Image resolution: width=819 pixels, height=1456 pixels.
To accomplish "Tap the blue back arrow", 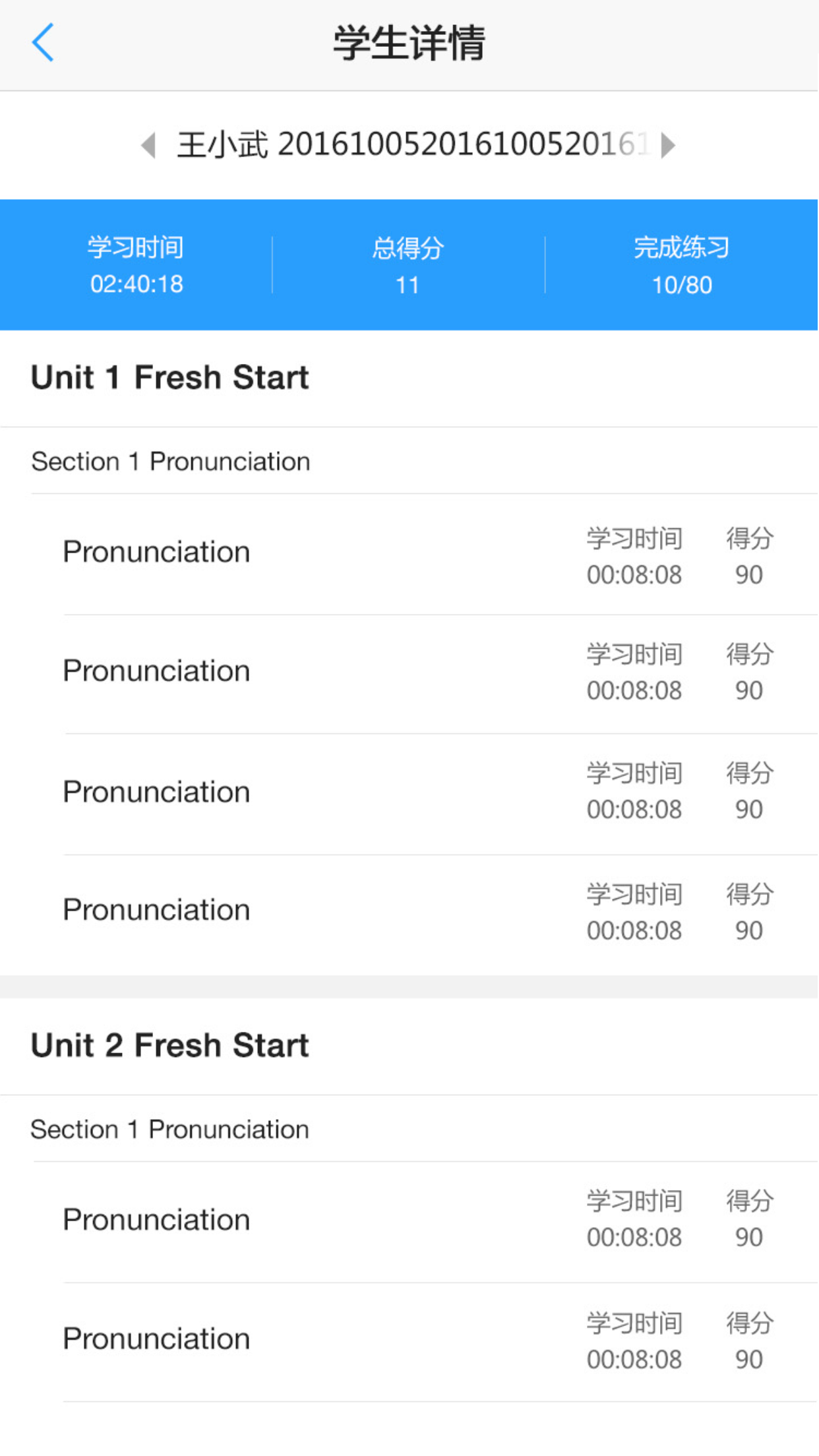I will point(44,43).
